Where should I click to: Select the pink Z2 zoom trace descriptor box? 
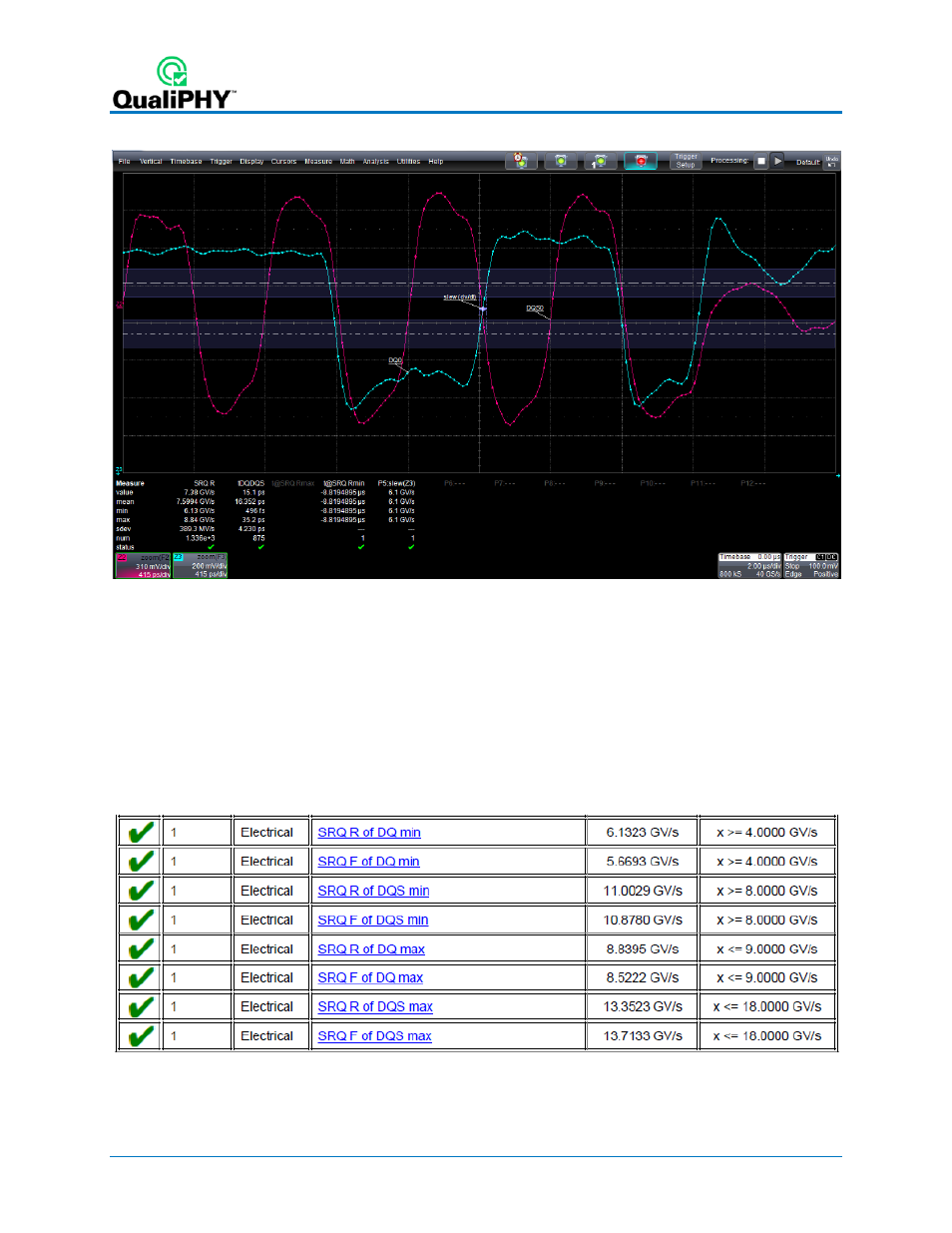click(143, 566)
